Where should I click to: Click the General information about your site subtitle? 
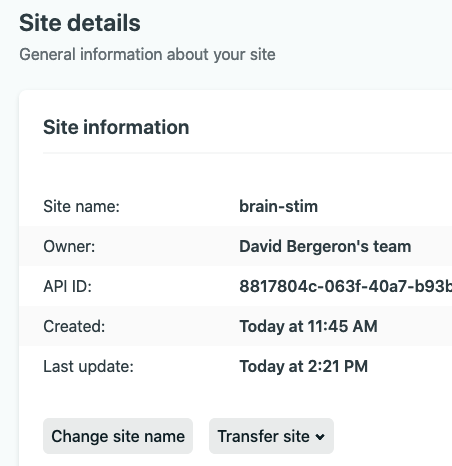coord(147,54)
